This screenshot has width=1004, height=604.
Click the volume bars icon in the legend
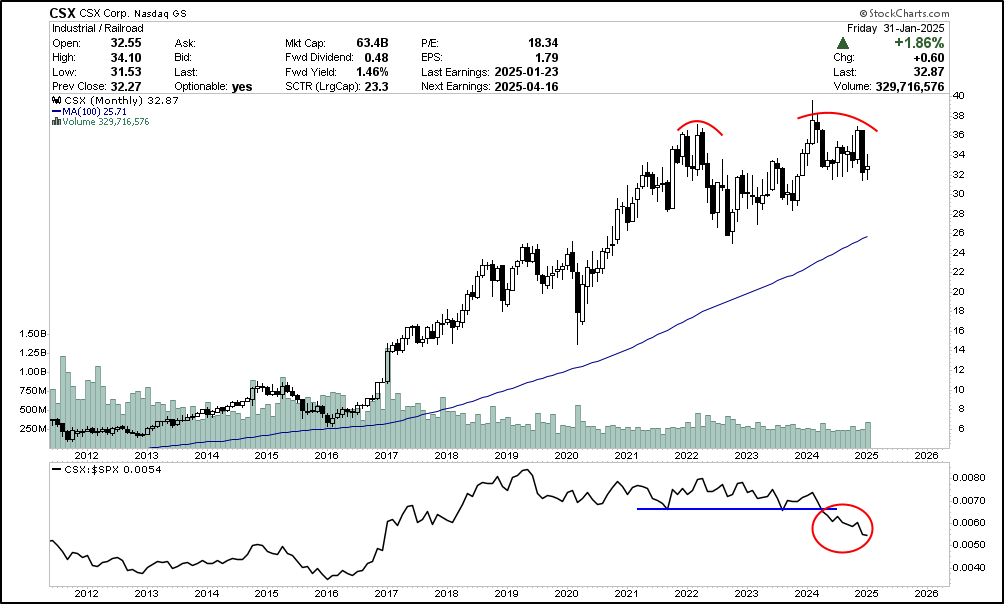point(56,122)
